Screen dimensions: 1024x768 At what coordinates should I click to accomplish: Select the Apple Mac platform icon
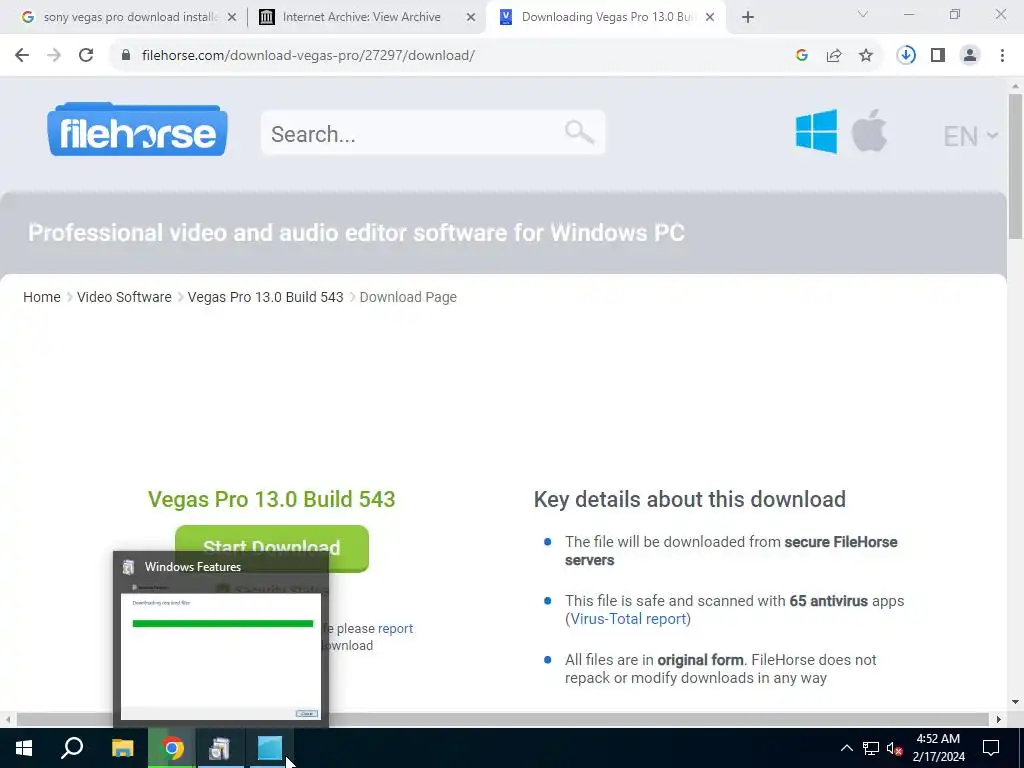(x=869, y=130)
